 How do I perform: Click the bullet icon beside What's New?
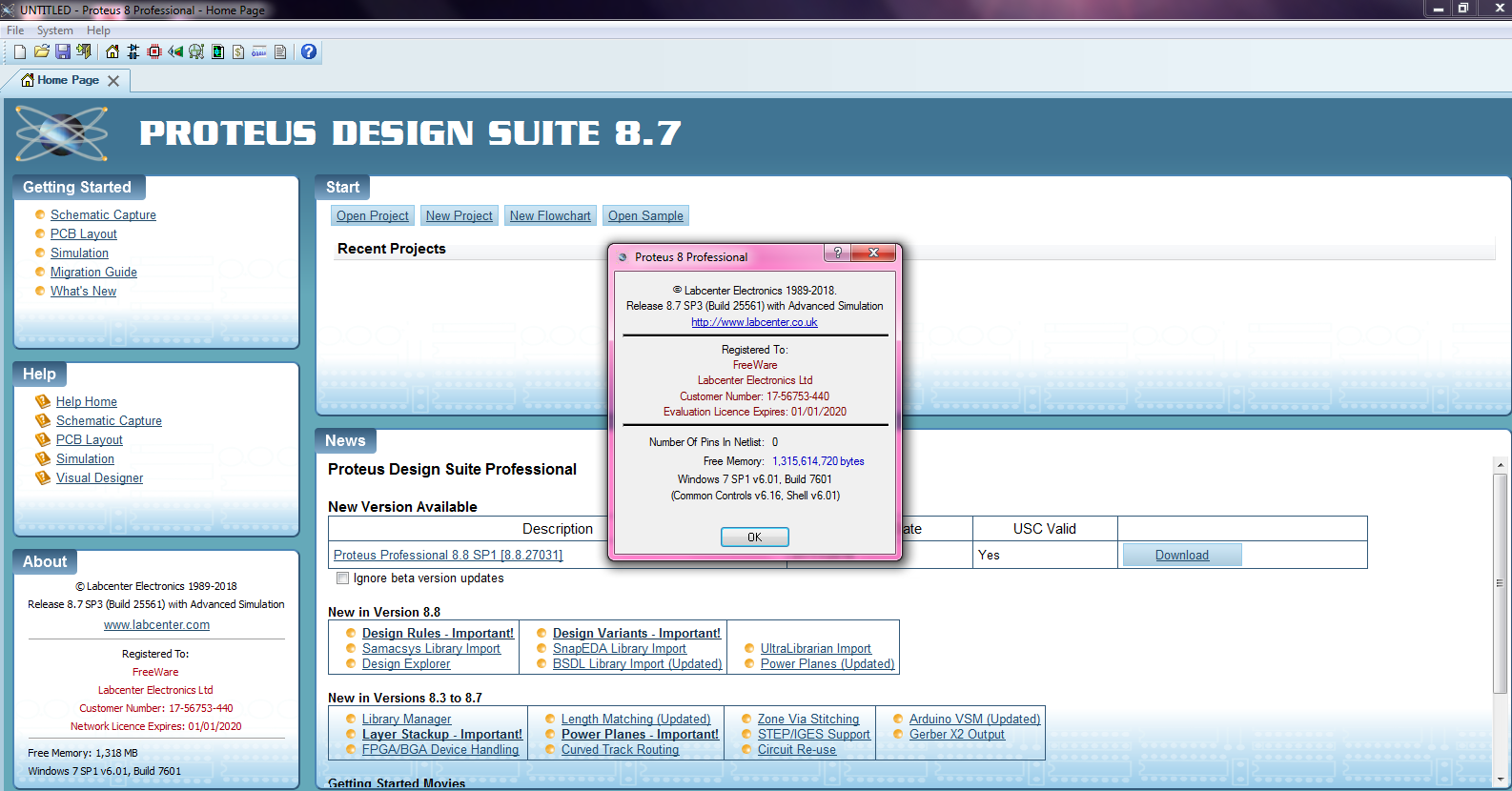[40, 291]
